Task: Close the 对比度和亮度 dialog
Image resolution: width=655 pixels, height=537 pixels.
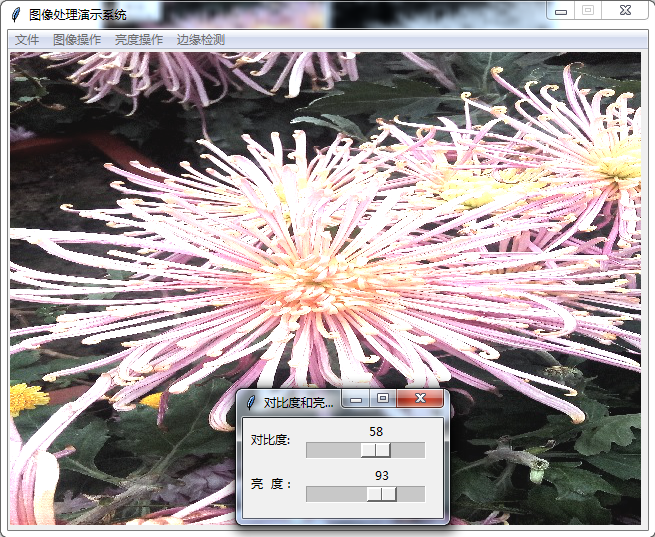Action: pos(420,399)
